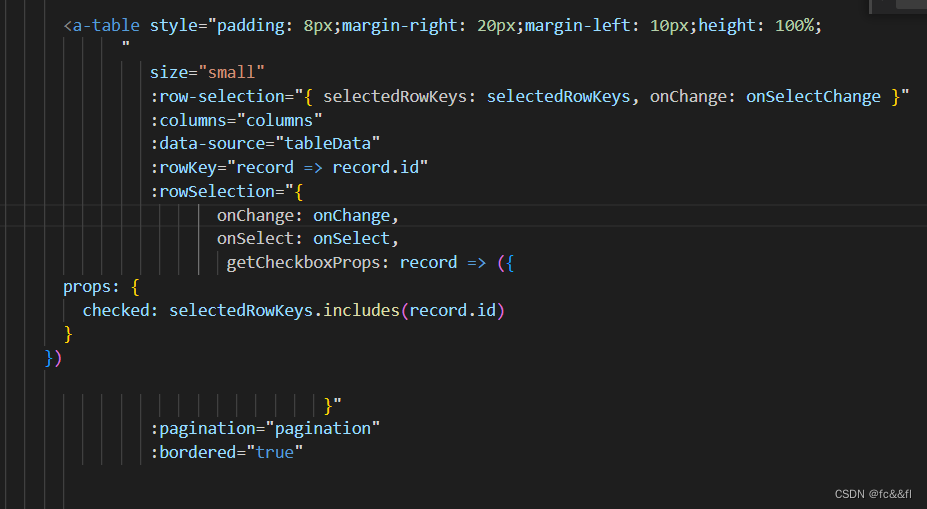Click the :data-source="tableData" line
Image resolution: width=927 pixels, height=509 pixels.
coord(265,143)
